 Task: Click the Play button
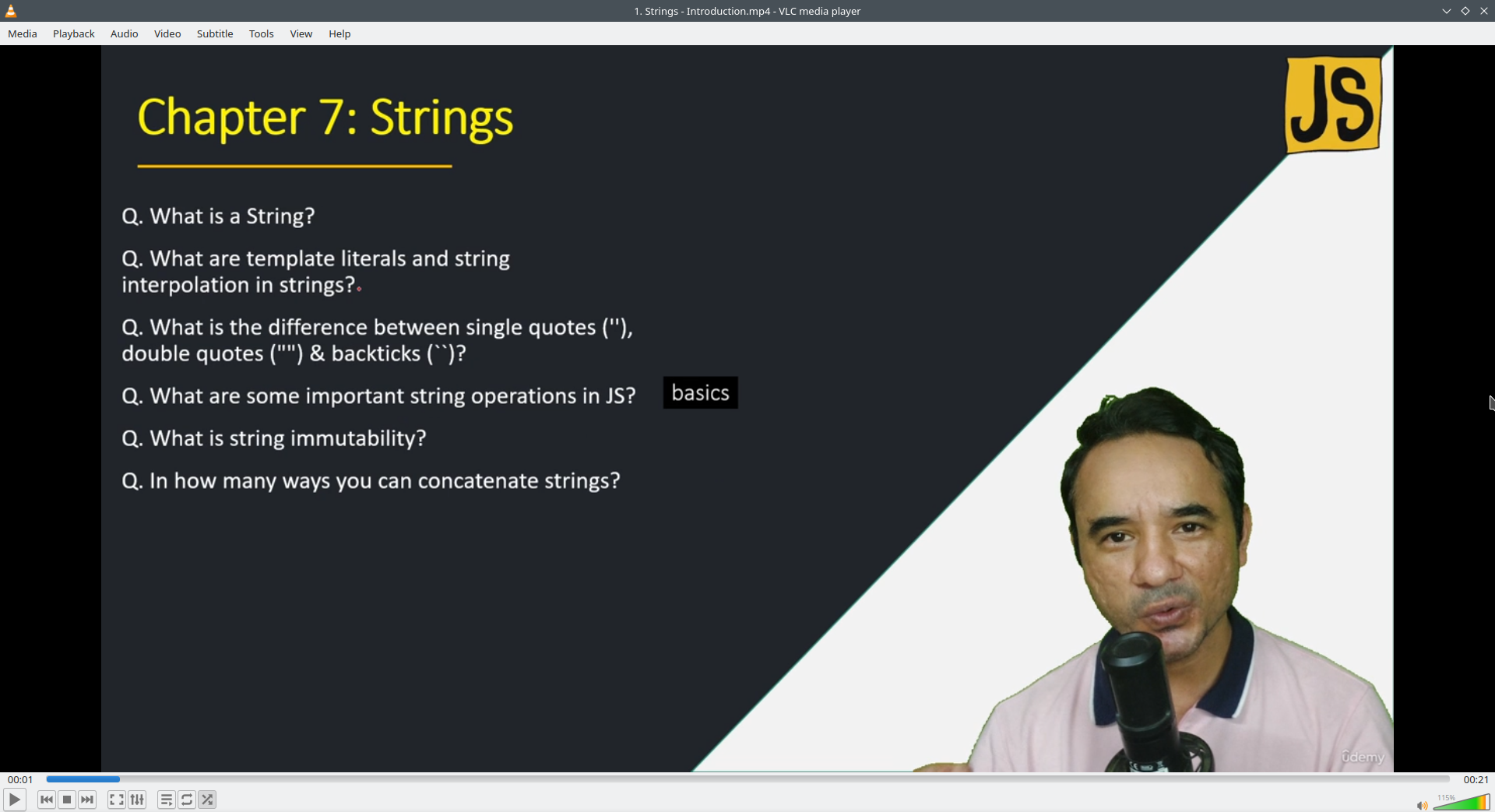coord(14,800)
